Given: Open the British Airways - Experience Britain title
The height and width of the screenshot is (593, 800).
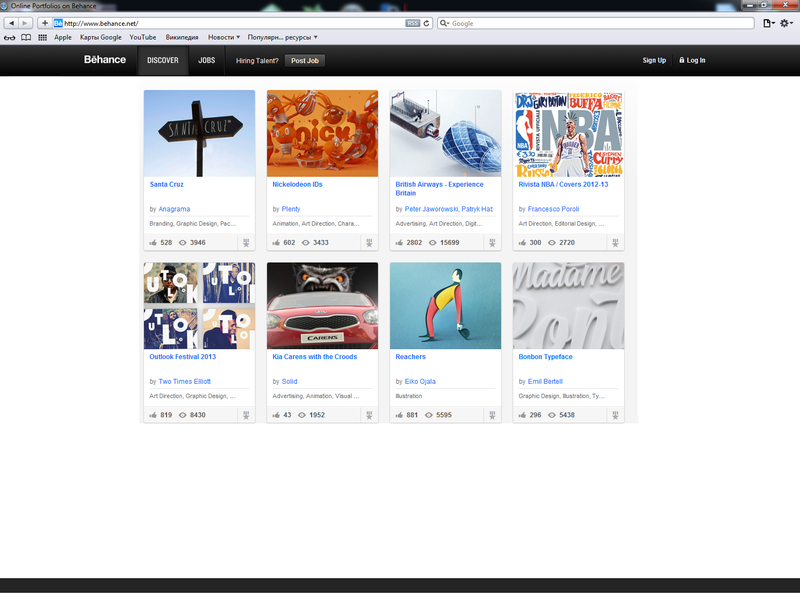Looking at the screenshot, I should coord(439,188).
